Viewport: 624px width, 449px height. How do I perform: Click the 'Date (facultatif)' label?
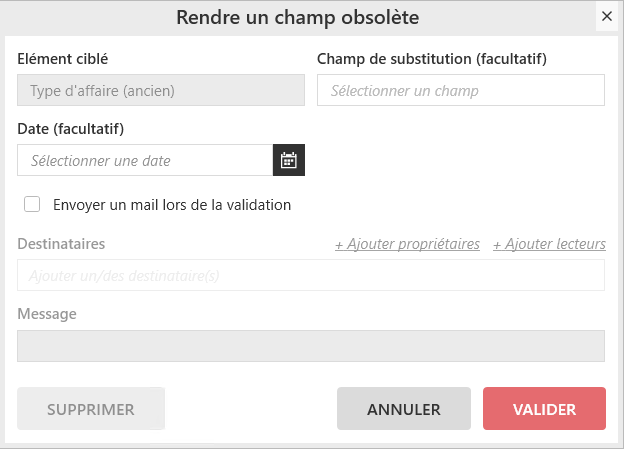(x=70, y=129)
